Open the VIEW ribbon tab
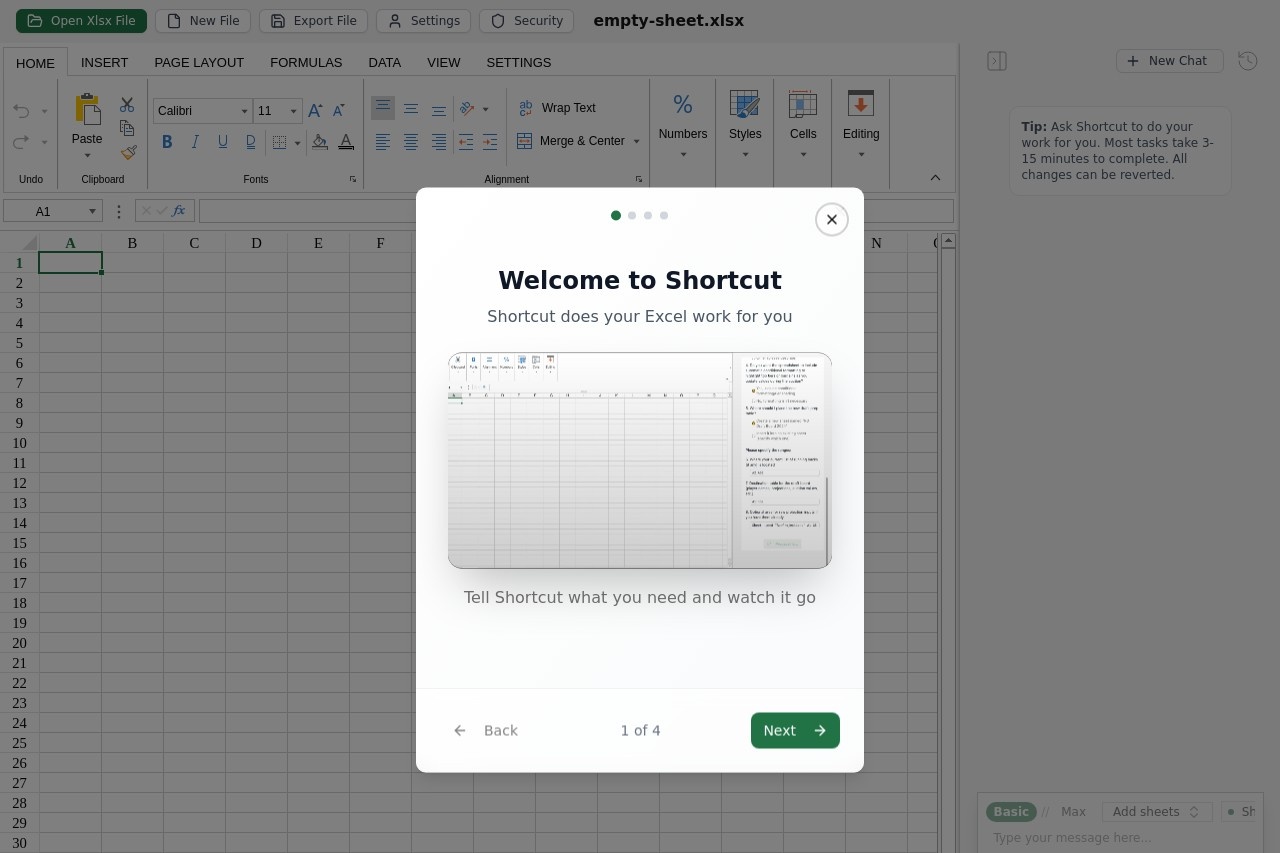Screen dimensions: 1280x853 pos(443,62)
